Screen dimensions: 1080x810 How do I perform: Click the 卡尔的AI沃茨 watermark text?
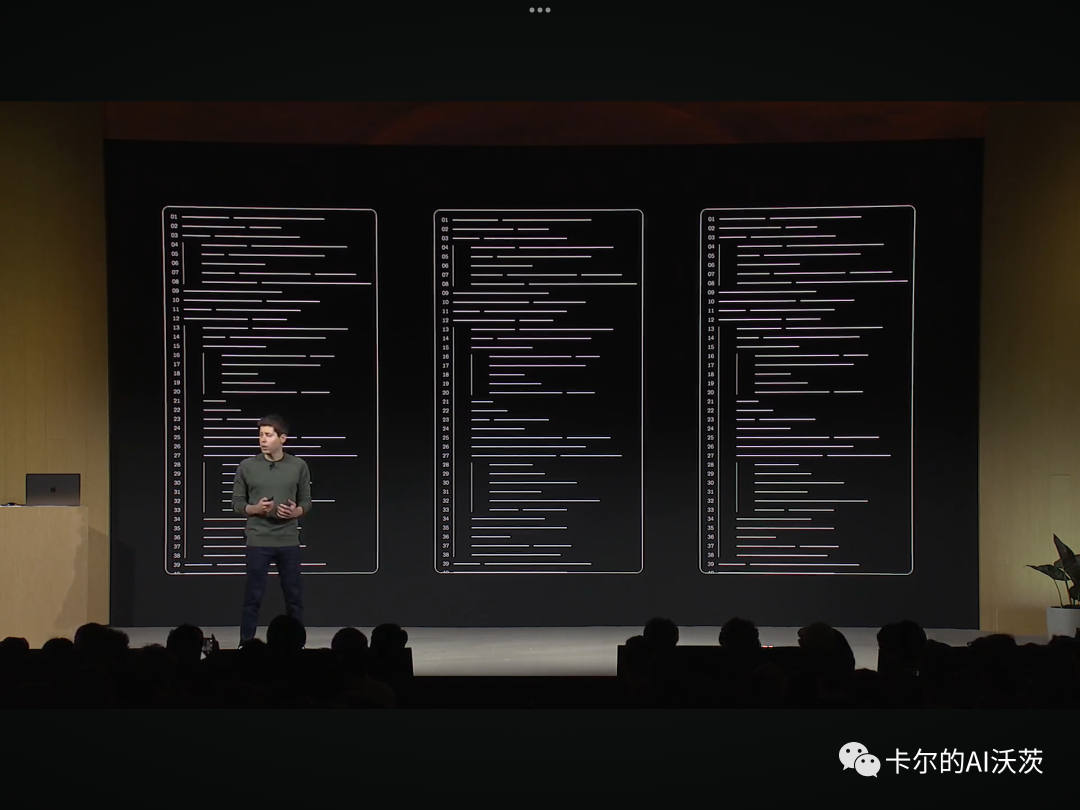click(x=964, y=761)
